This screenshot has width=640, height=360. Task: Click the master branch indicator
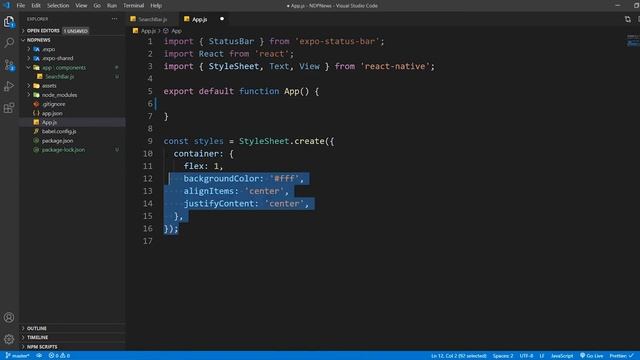coord(17,356)
